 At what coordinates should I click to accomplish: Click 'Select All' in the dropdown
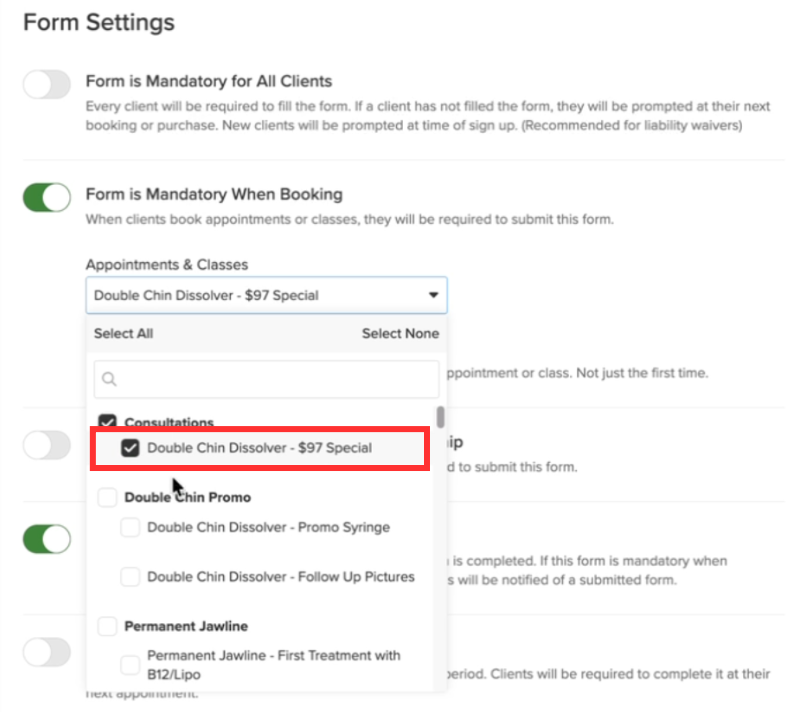coord(123,334)
